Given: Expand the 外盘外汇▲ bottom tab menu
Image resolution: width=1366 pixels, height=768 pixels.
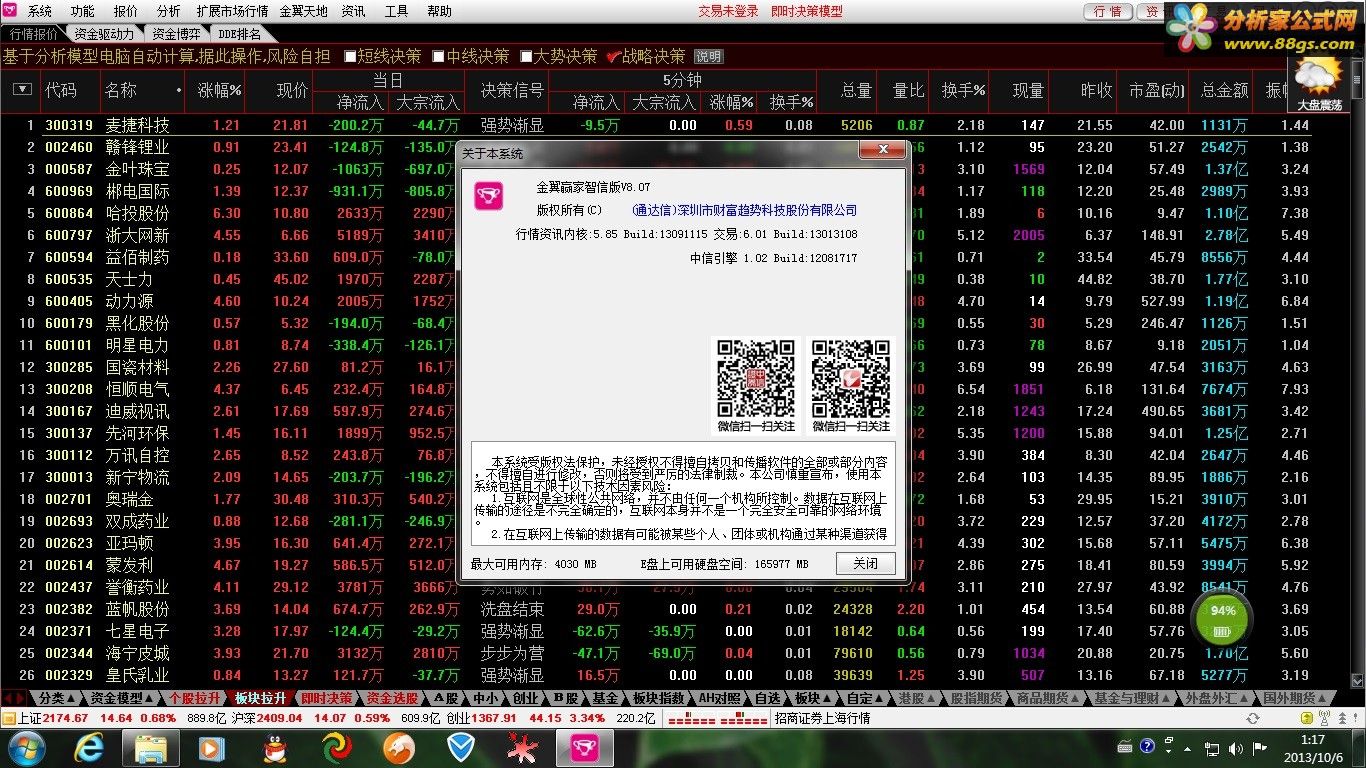Looking at the screenshot, I should 1217,698.
